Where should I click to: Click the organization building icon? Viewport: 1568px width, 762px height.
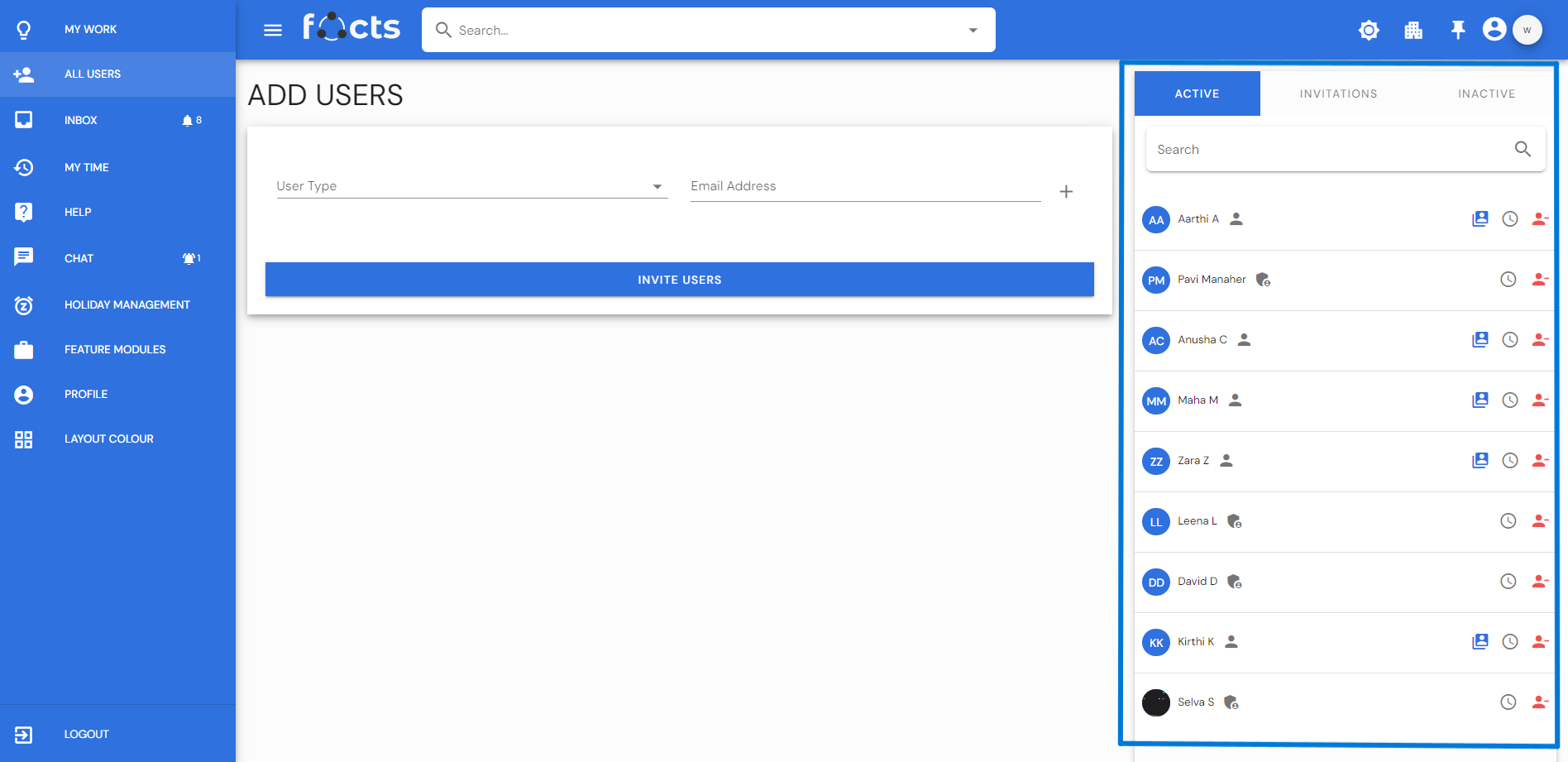(x=1413, y=31)
